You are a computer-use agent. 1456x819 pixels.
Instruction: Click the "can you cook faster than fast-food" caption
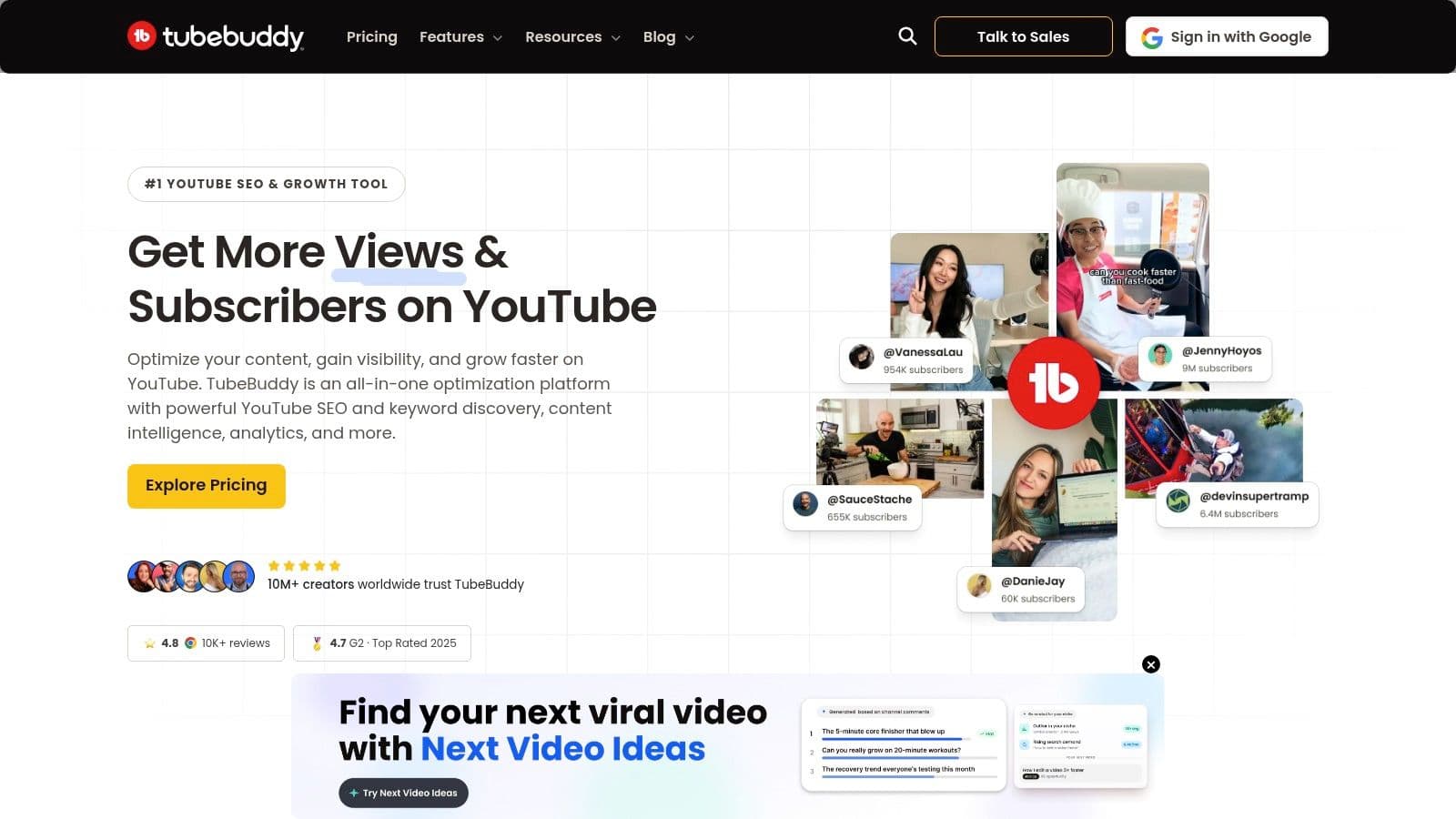point(1133,277)
